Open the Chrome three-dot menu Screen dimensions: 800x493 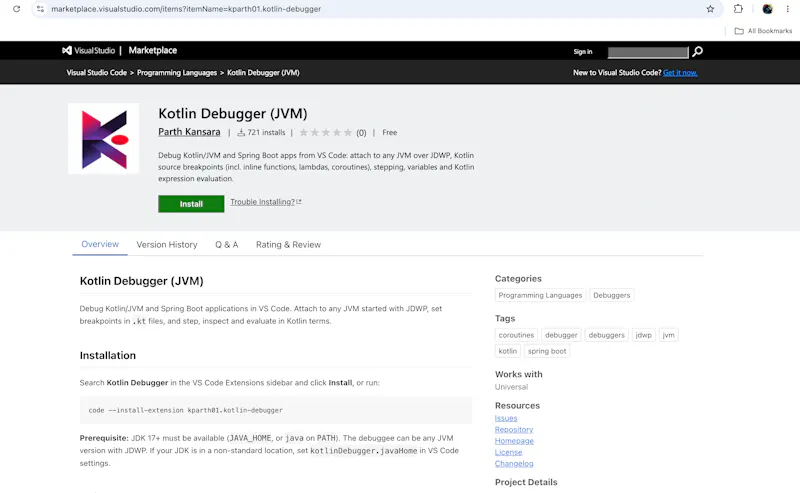pos(788,9)
